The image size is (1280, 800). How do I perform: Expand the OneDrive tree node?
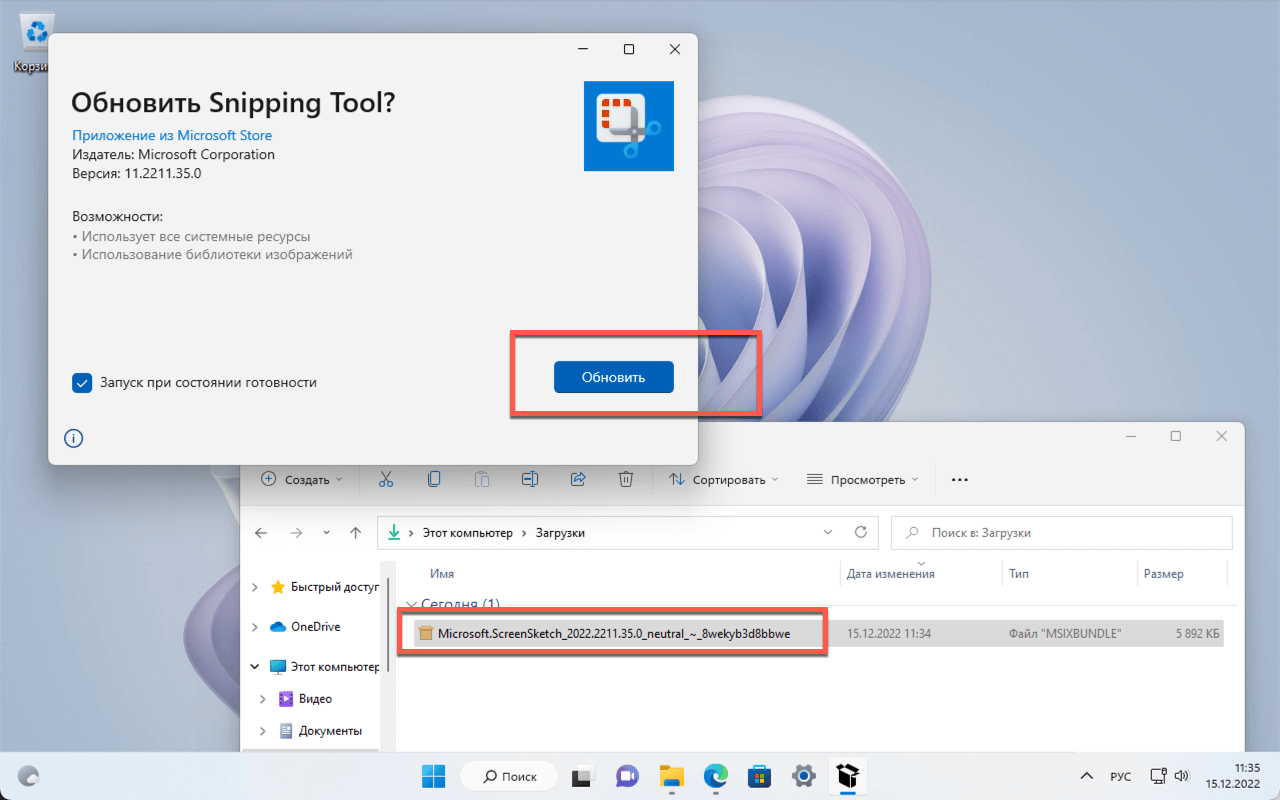coord(256,627)
